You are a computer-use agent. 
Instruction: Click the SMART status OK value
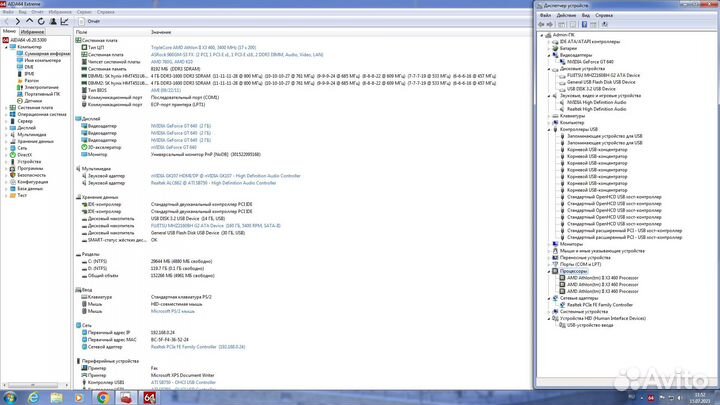(x=154, y=240)
